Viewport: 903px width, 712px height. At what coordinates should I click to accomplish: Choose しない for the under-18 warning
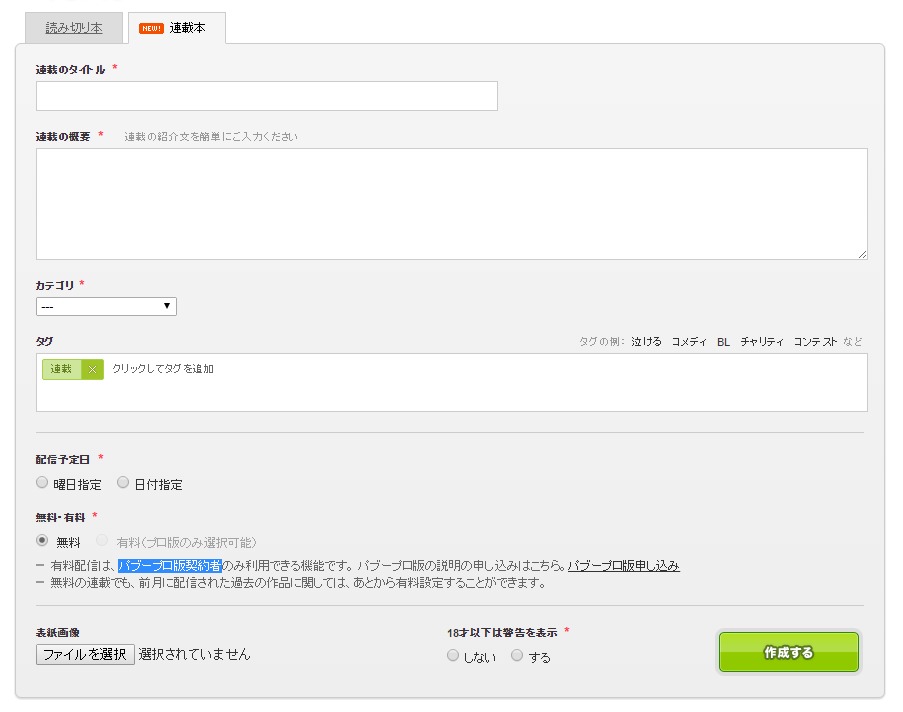click(453, 656)
